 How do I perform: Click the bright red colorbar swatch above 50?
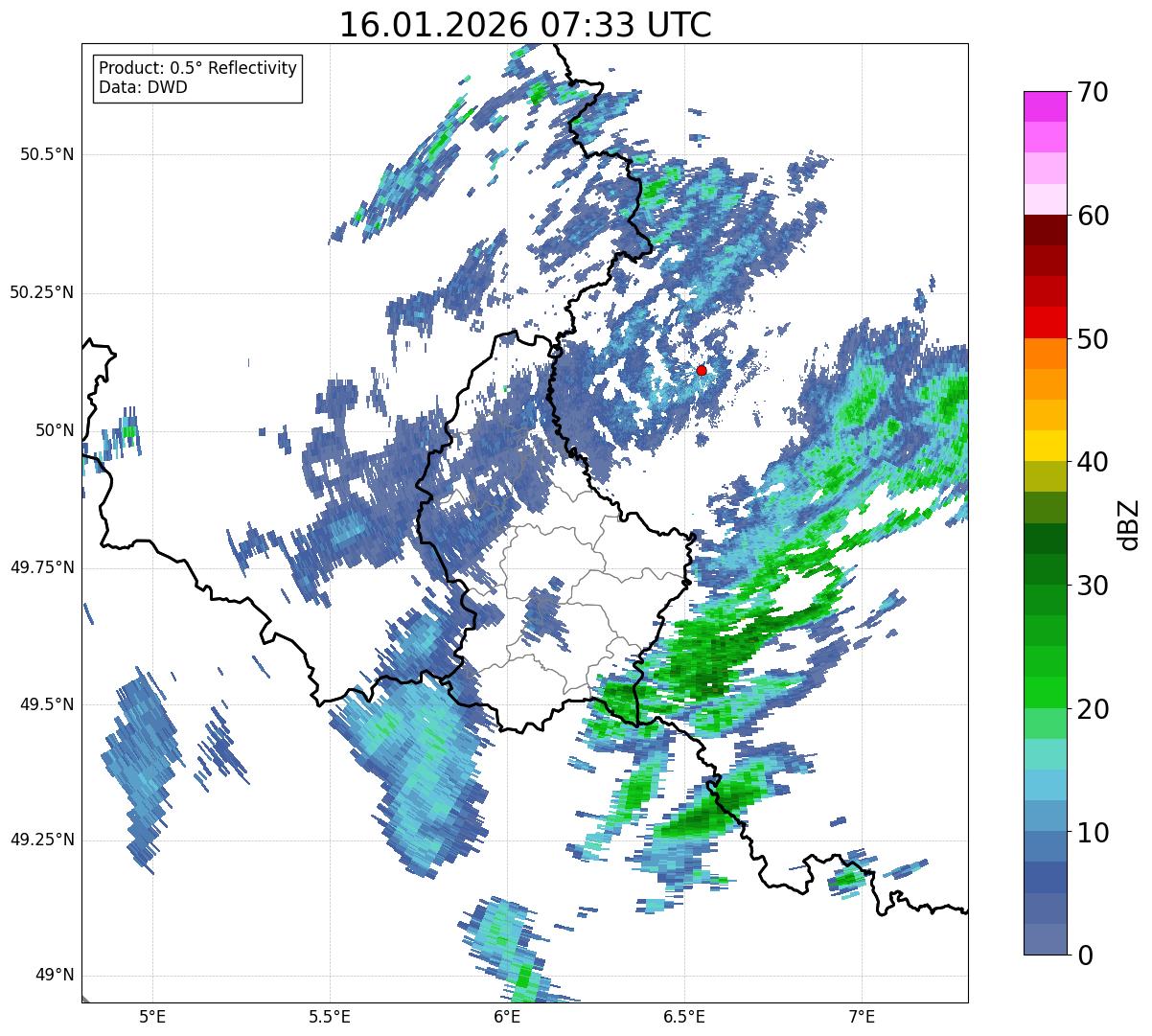tap(1046, 323)
